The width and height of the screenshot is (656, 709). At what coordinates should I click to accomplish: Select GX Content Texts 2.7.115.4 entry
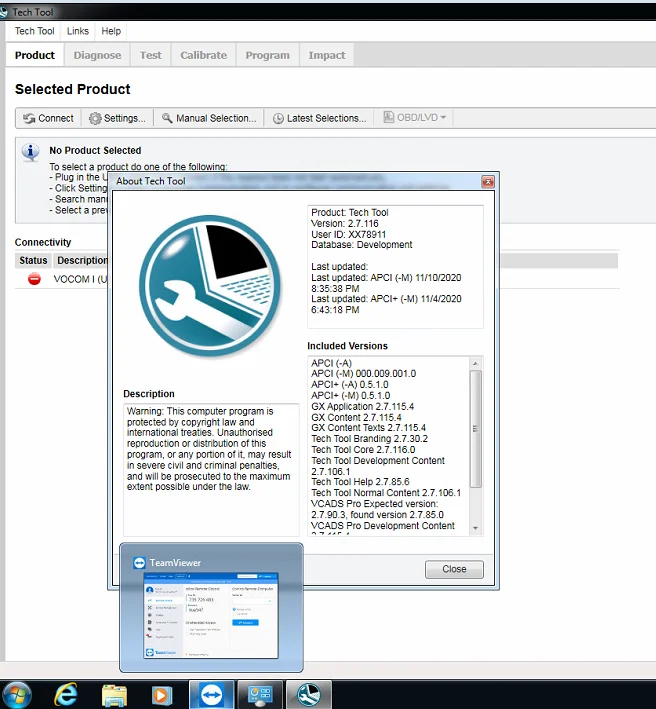368,427
